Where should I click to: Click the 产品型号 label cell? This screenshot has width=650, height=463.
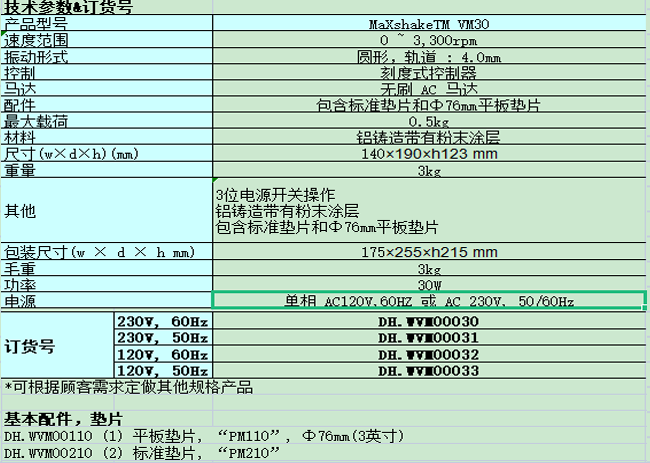pyautogui.click(x=107, y=23)
